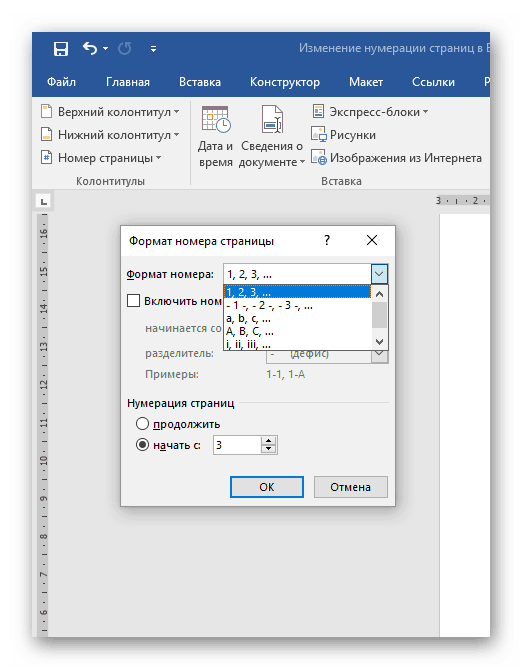Select the '- 1 -, - 2 -, - 3 -, ...' format

[297, 306]
